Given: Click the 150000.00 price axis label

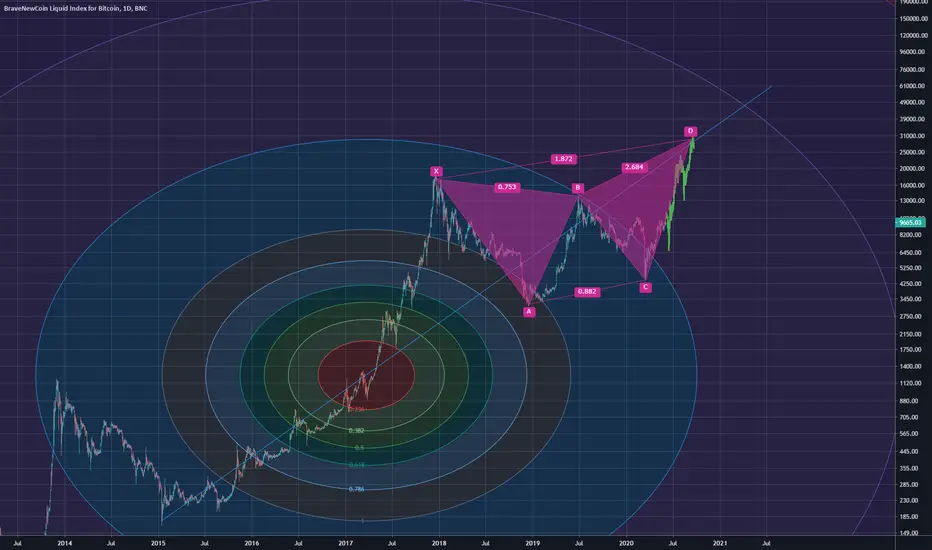Looking at the screenshot, I should [912, 18].
